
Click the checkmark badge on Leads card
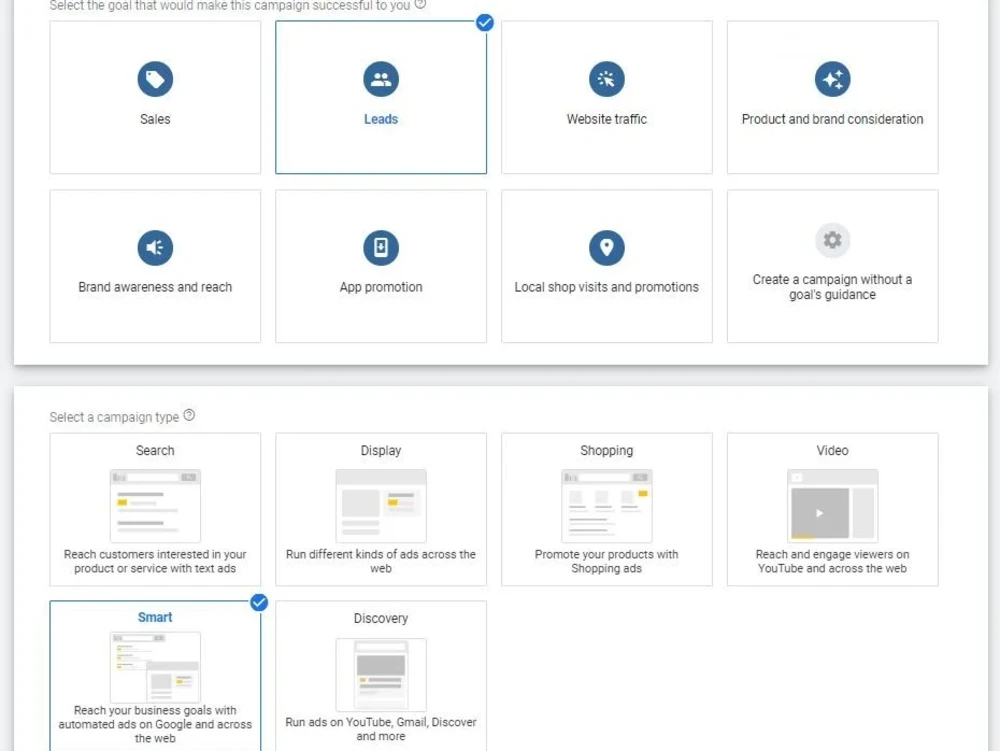(485, 22)
